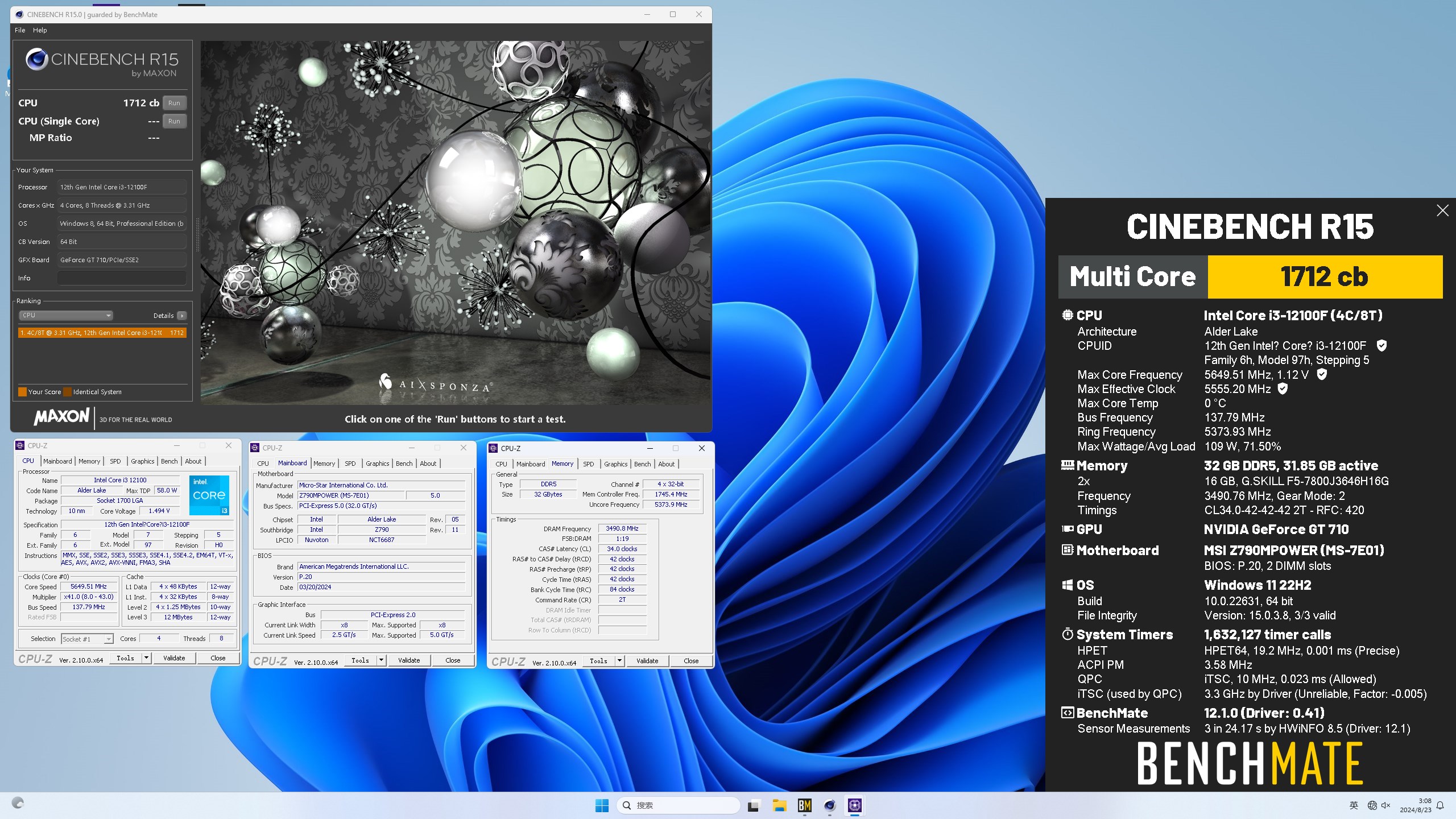Open the Ranking CPU dropdown

66,315
